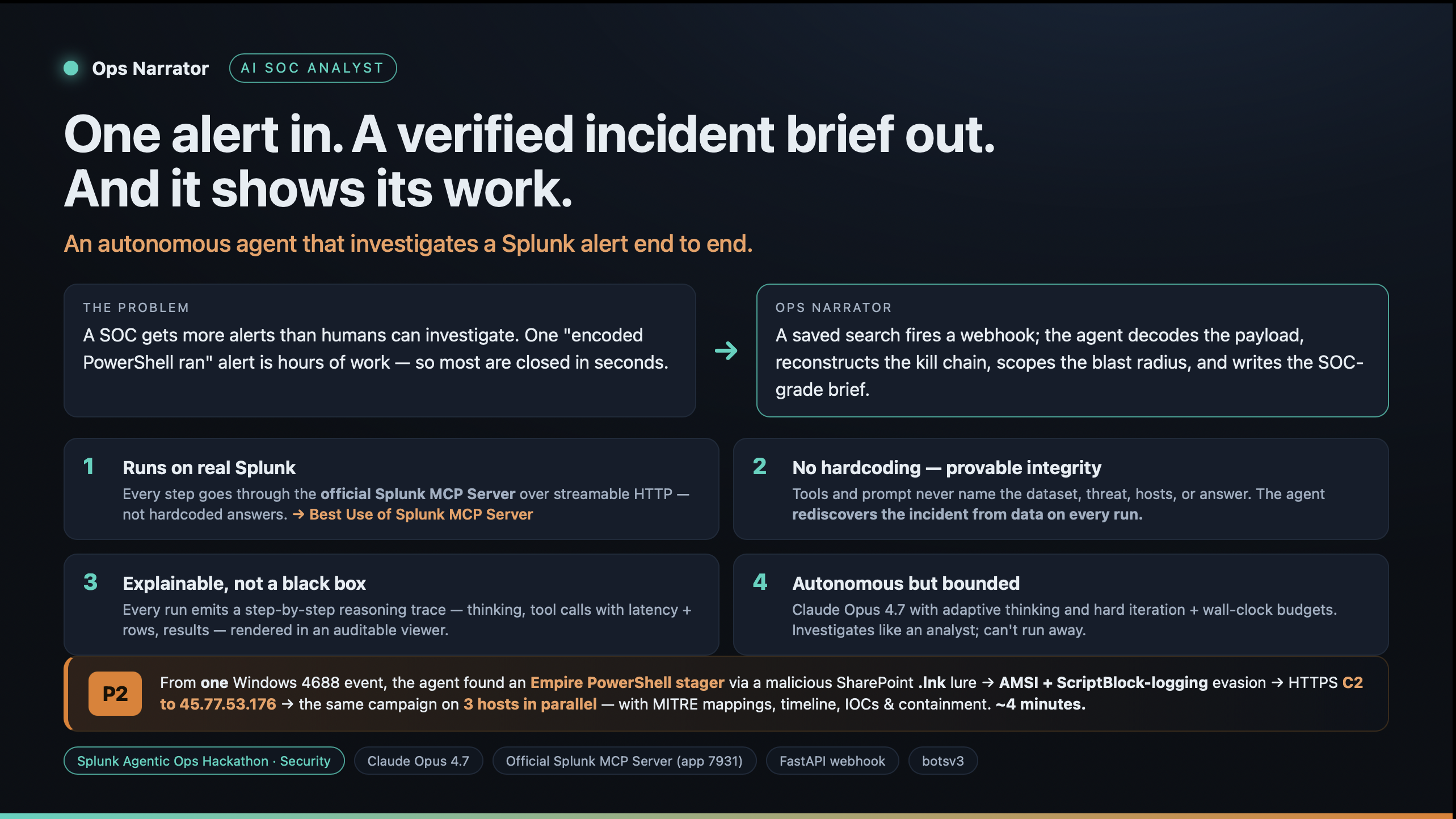Click the teal arrow between the two top cards
Image resolution: width=1456 pixels, height=819 pixels.
tap(726, 351)
